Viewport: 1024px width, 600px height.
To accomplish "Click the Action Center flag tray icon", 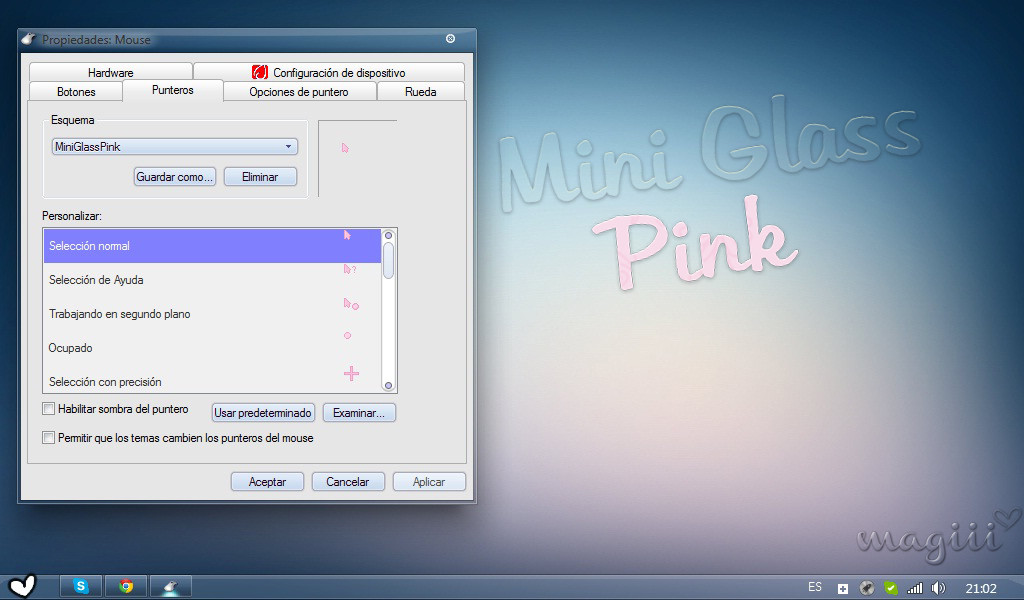I will pyautogui.click(x=843, y=588).
